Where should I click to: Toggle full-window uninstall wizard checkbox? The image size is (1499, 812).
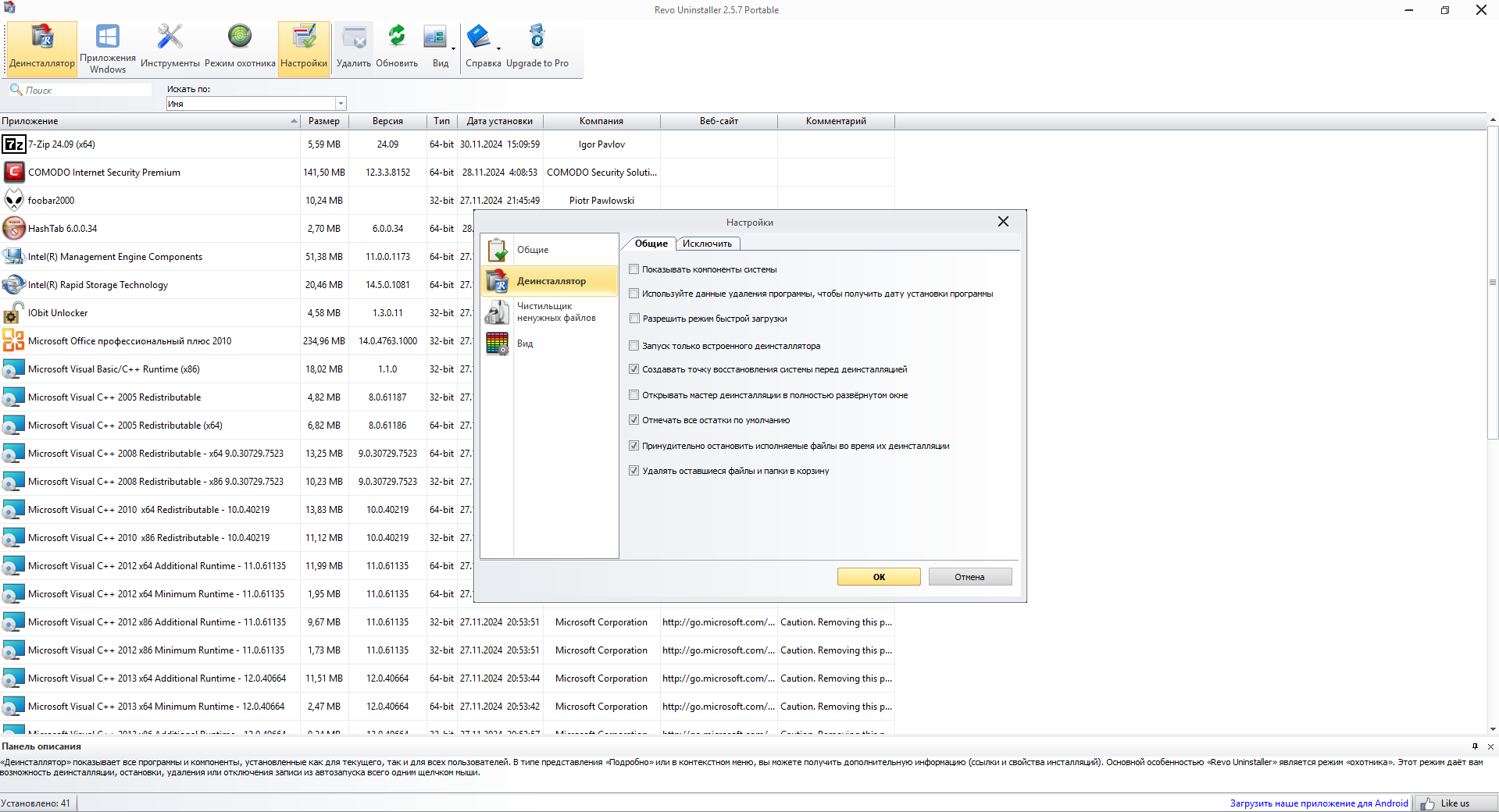[x=634, y=395]
